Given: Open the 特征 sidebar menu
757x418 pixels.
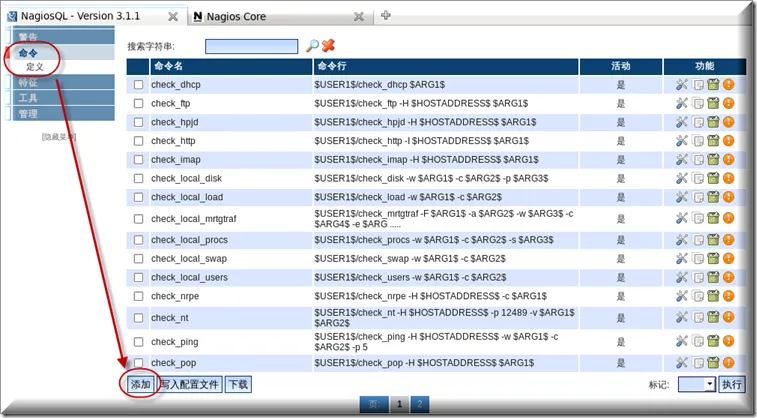Looking at the screenshot, I should pyautogui.click(x=63, y=82).
